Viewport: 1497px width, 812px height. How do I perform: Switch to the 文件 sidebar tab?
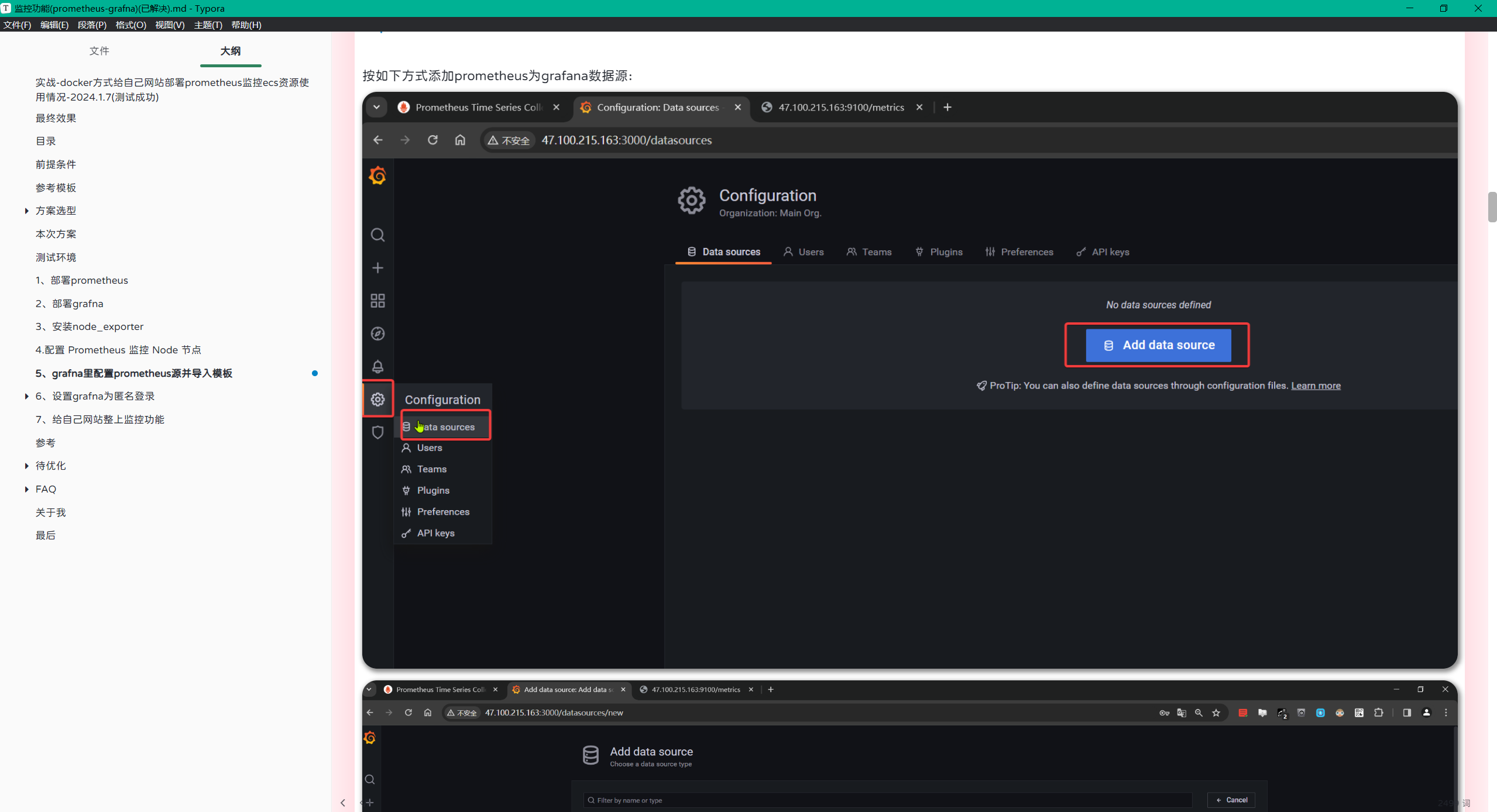[99, 51]
